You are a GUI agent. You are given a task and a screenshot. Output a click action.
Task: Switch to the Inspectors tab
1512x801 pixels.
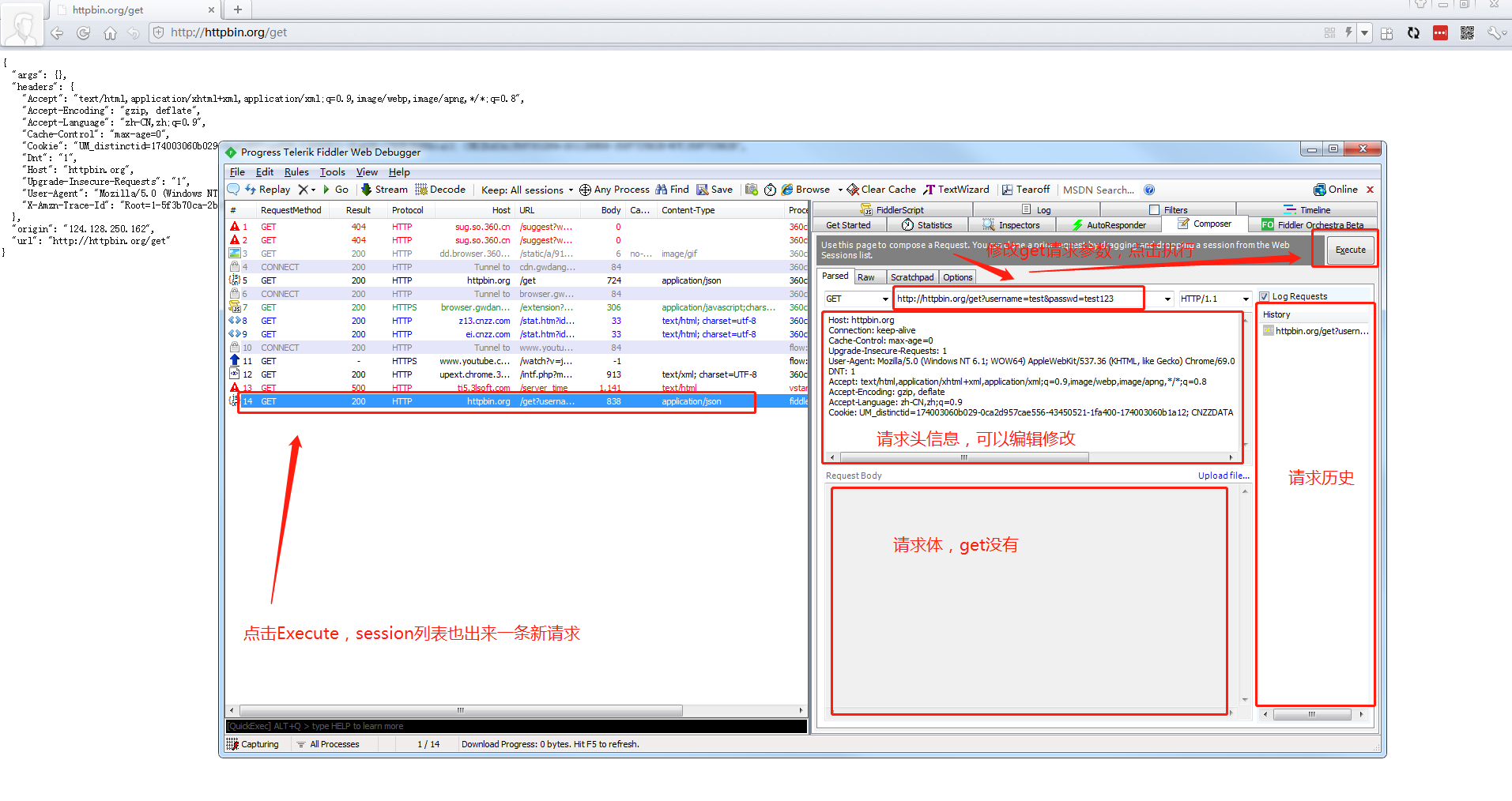point(1011,225)
